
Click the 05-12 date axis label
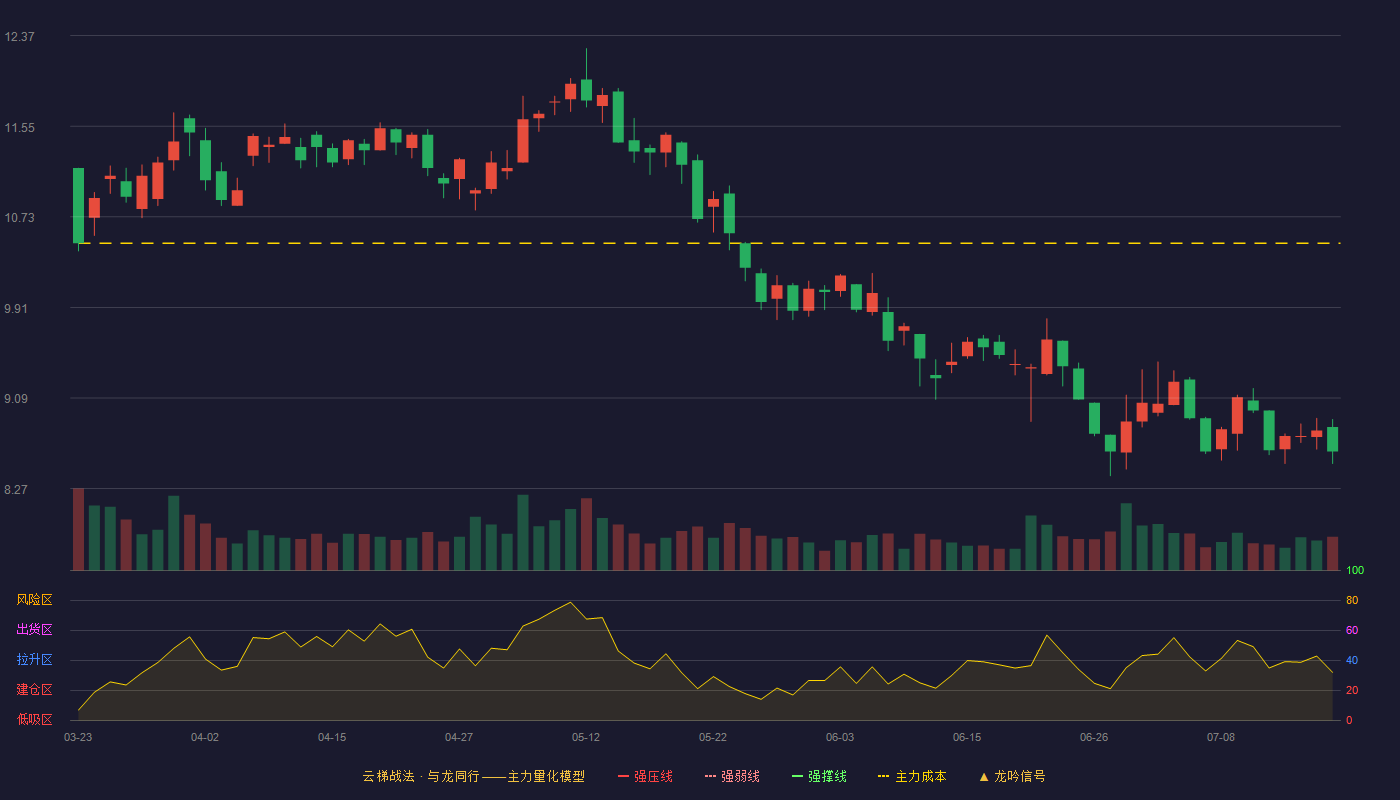point(586,737)
